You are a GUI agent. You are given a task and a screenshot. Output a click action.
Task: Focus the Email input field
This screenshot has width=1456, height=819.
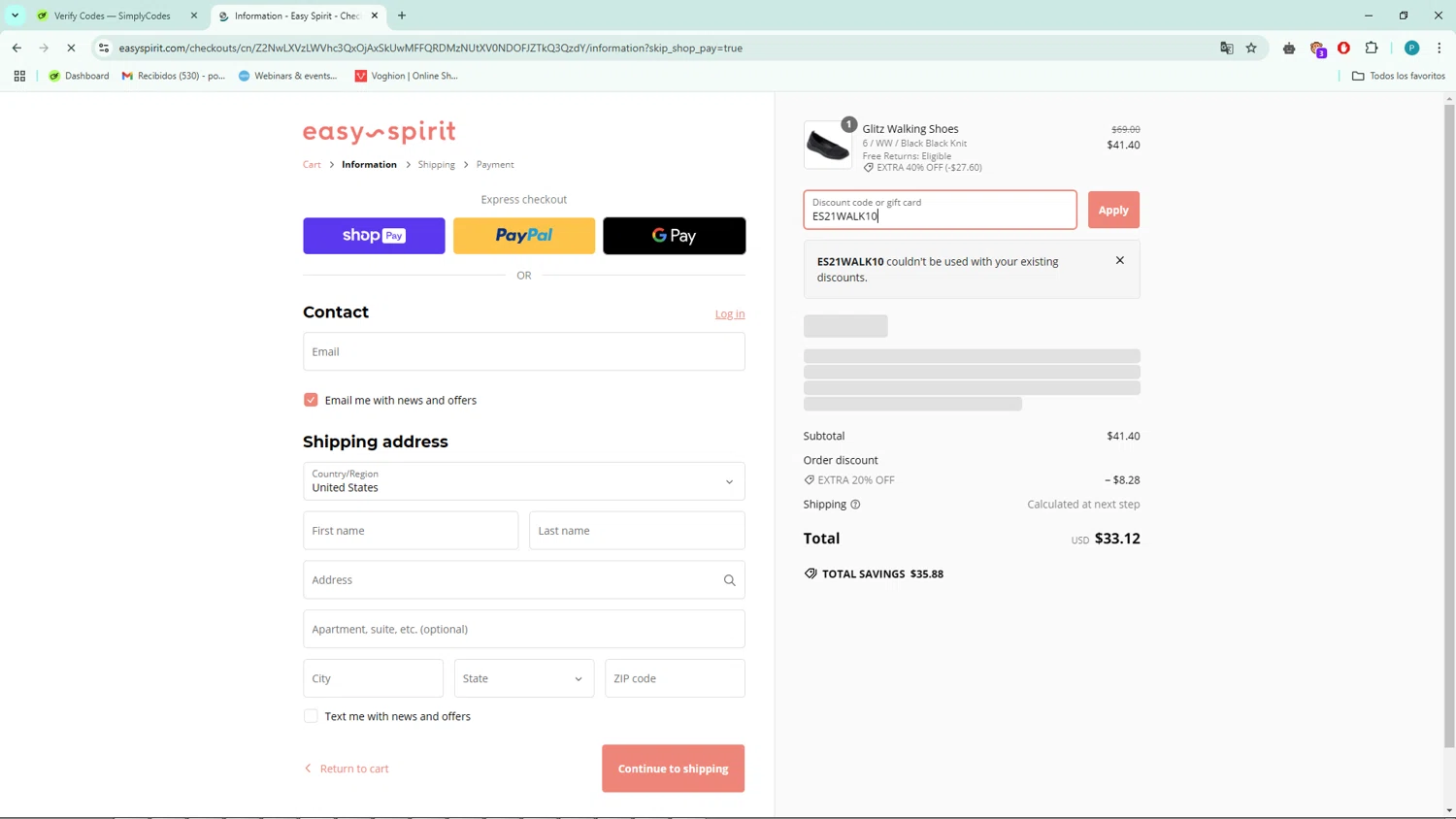tap(524, 351)
